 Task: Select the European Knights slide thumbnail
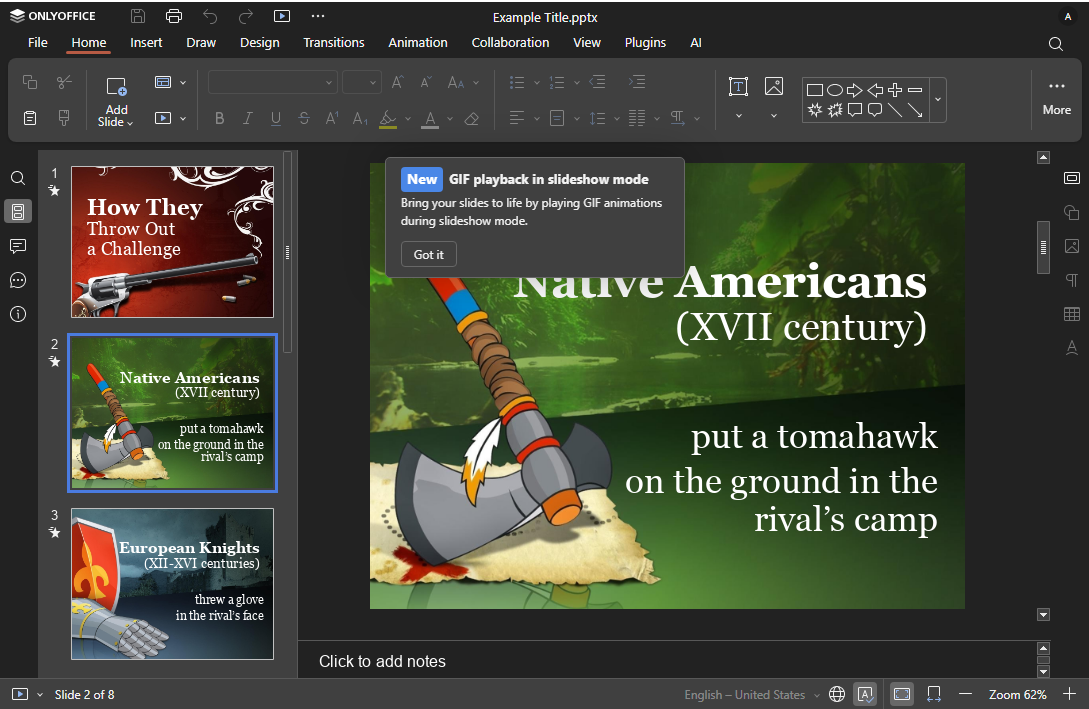click(172, 584)
